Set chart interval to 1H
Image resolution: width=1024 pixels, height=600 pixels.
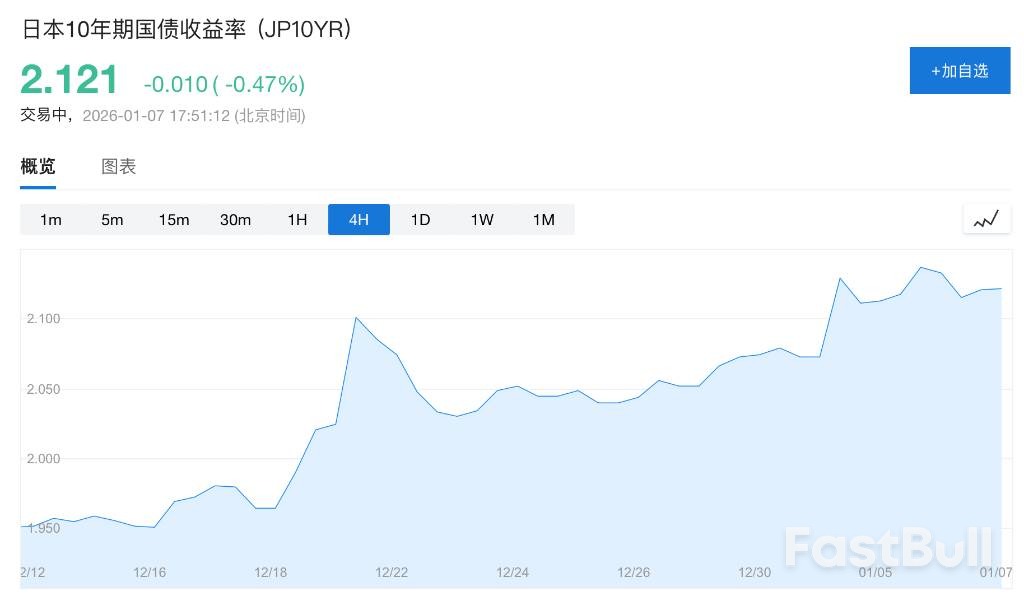tap(297, 220)
